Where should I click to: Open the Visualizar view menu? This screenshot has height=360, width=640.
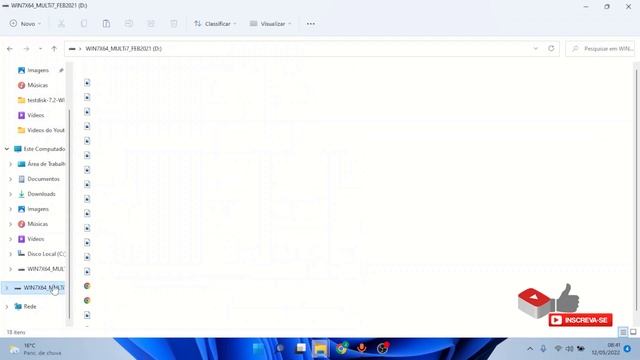click(271, 24)
